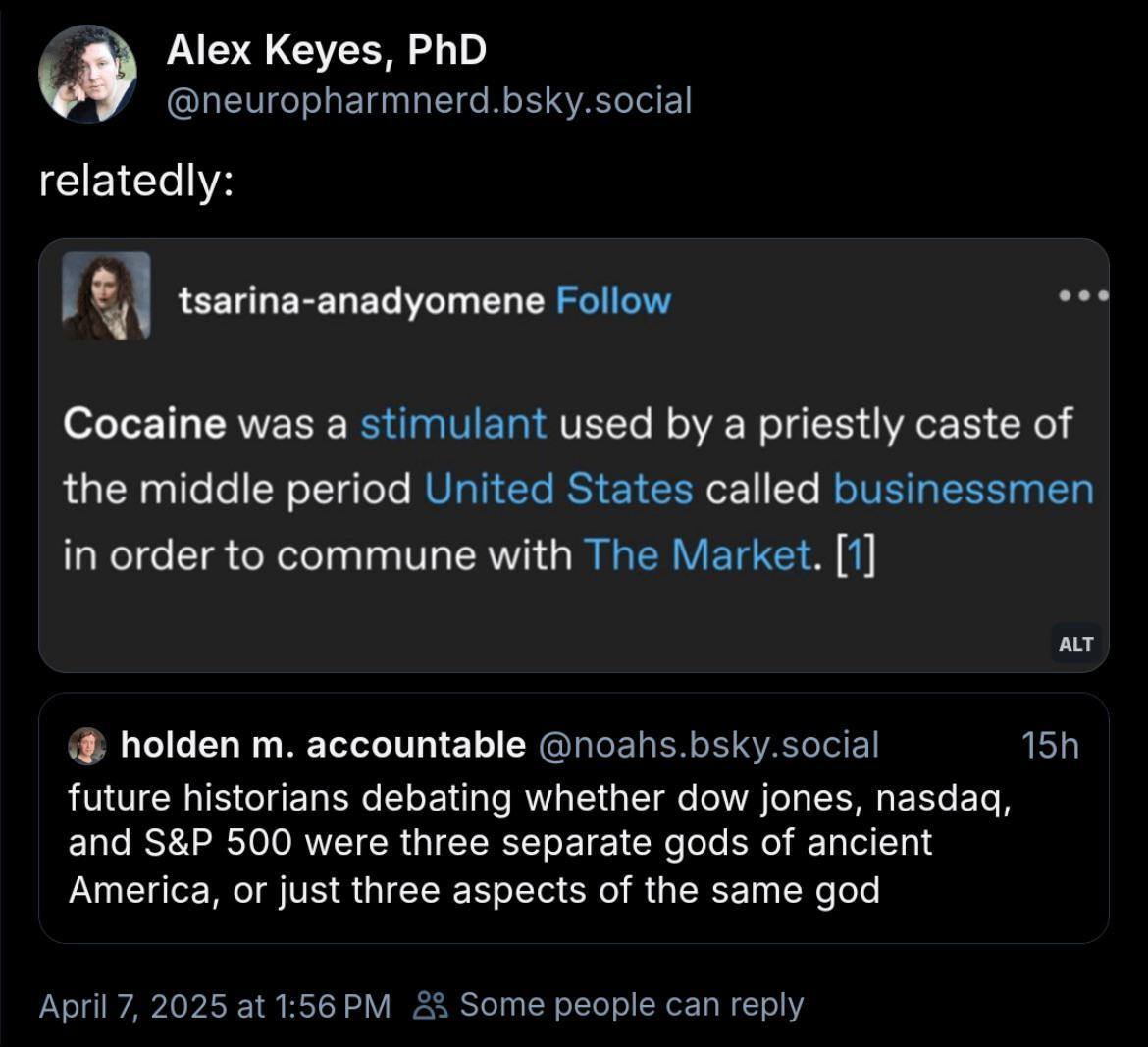Click the ALT badge on the image
This screenshot has width=1148, height=1047.
coord(1076,645)
